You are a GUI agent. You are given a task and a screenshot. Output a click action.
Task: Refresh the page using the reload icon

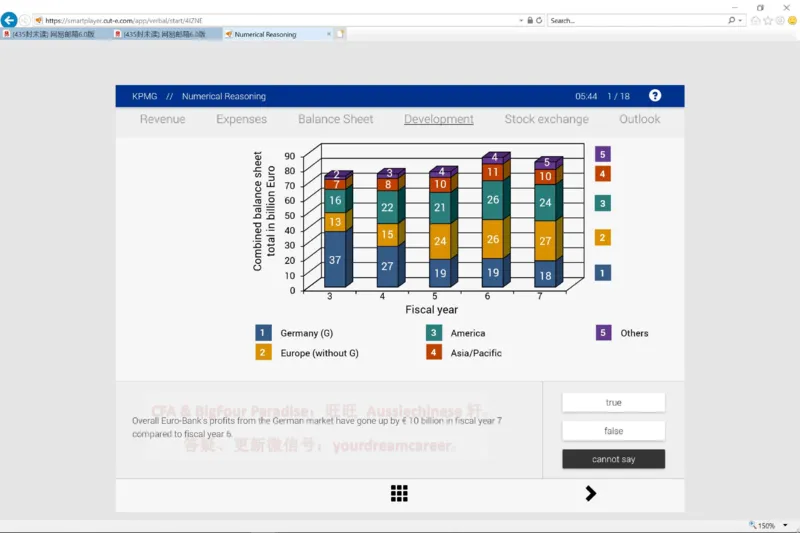[540, 20]
